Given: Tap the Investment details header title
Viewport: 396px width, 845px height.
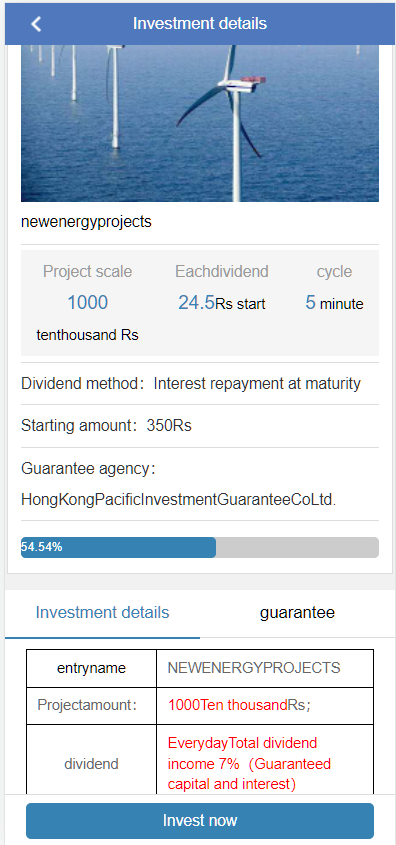Looking at the screenshot, I should coord(200,24).
